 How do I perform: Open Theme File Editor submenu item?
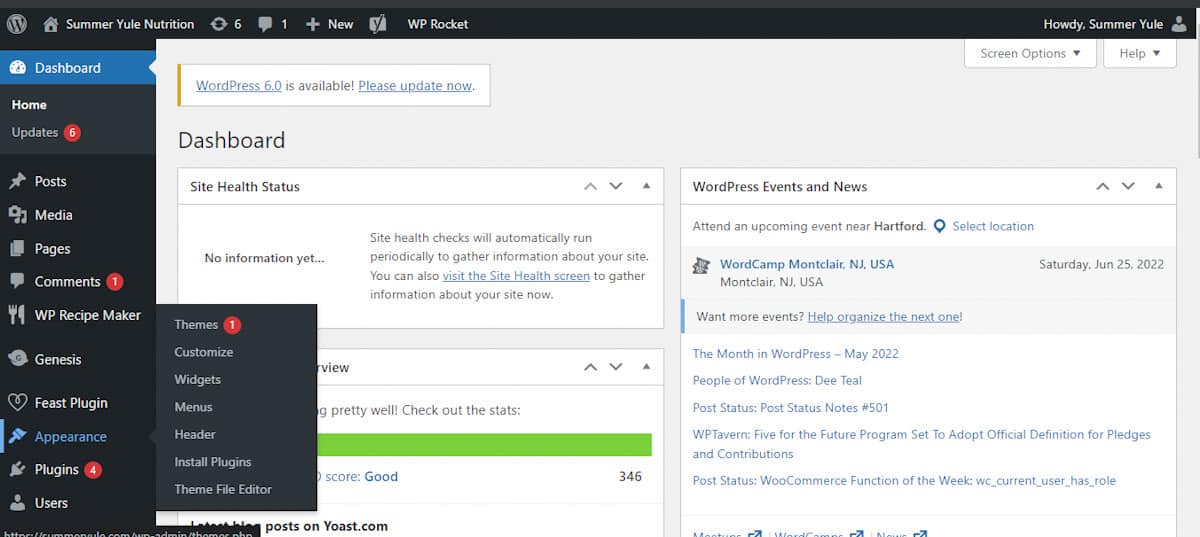point(223,489)
